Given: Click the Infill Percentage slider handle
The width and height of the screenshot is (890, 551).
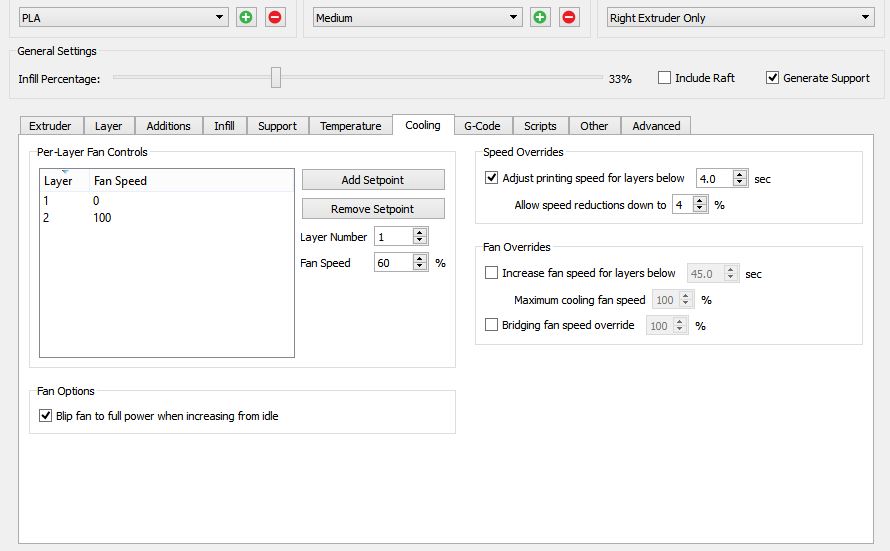Looking at the screenshot, I should tap(276, 78).
